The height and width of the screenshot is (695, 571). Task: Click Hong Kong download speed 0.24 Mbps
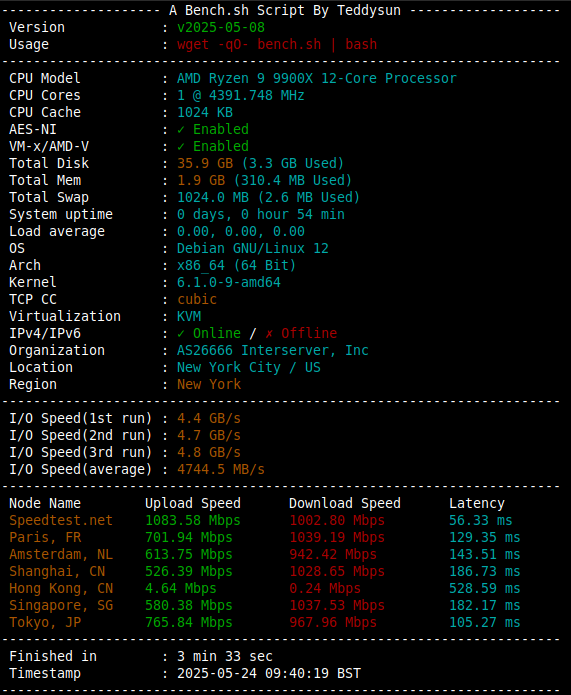(325, 589)
